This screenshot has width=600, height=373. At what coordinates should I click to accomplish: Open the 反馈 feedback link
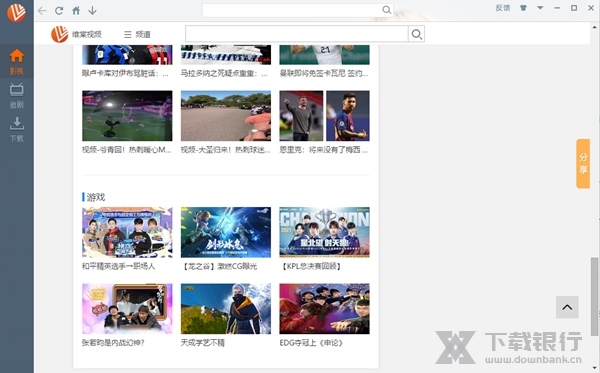(x=503, y=8)
